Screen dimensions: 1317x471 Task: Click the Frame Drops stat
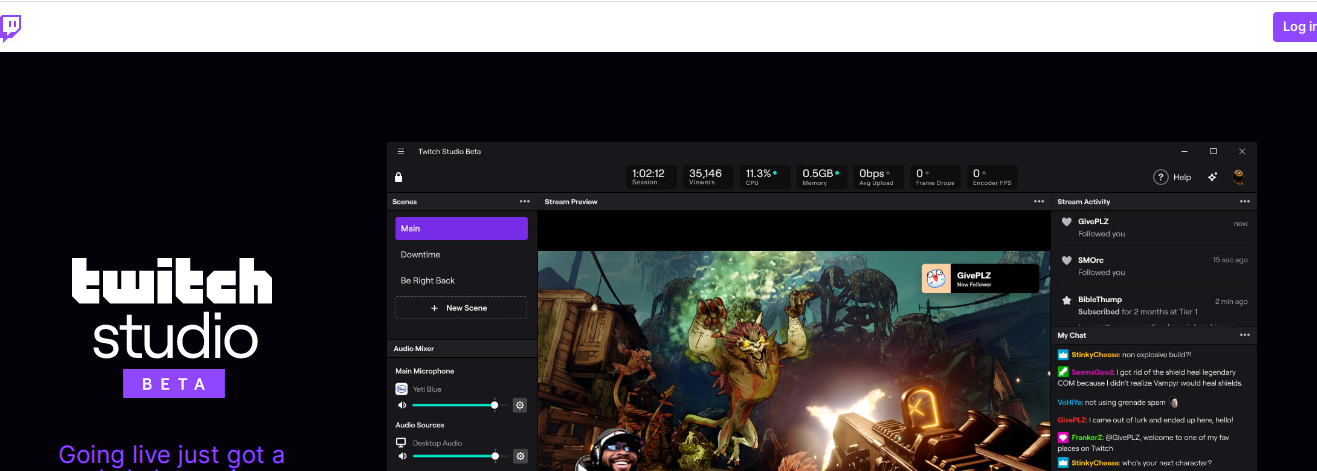tap(936, 177)
